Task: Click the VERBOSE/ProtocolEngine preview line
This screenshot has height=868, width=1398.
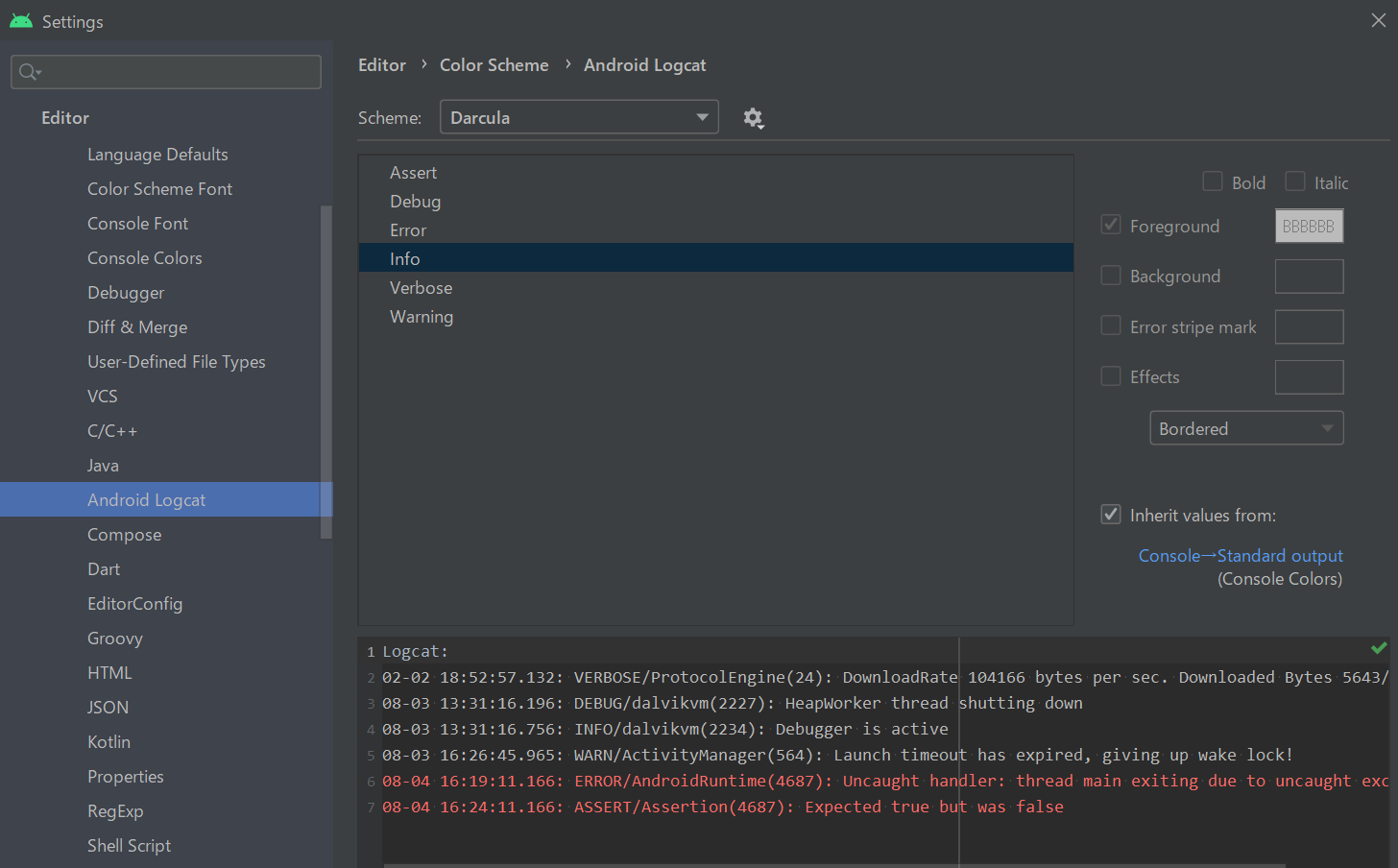Action: pyautogui.click(x=885, y=677)
